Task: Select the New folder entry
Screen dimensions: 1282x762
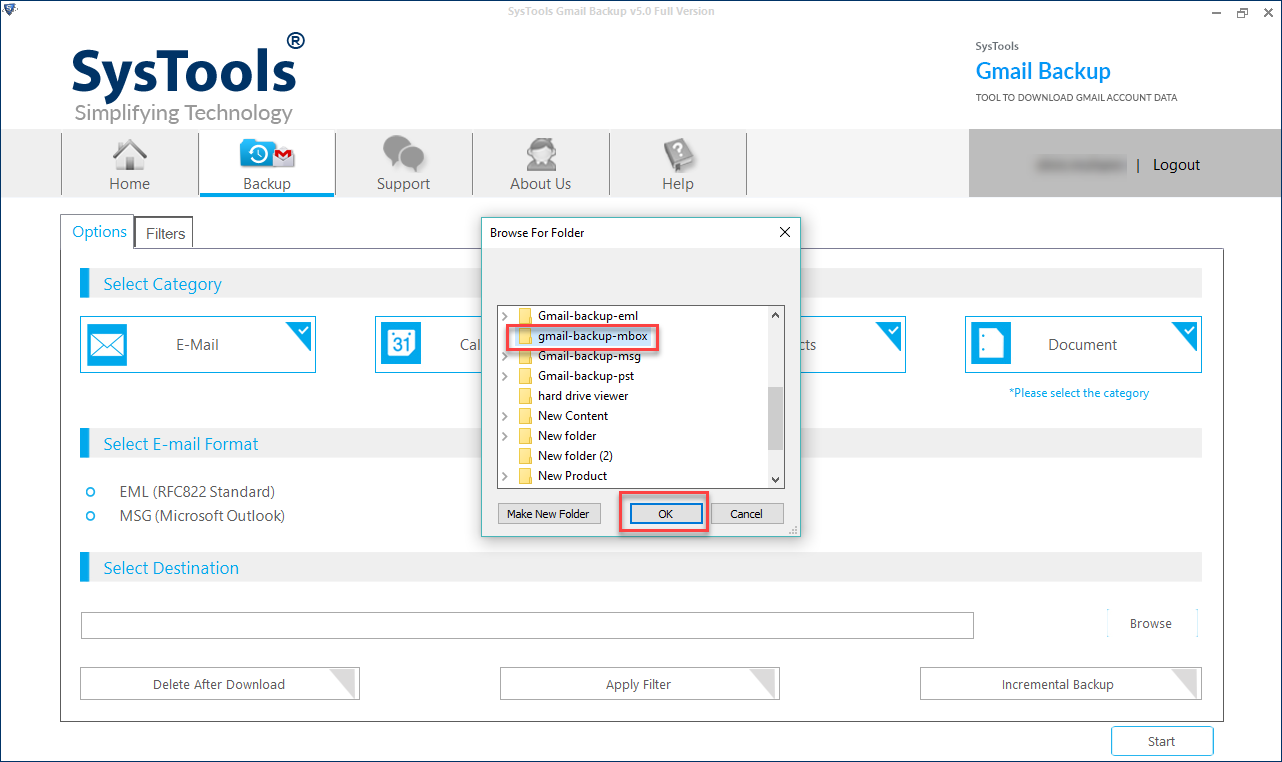Action: coord(567,436)
